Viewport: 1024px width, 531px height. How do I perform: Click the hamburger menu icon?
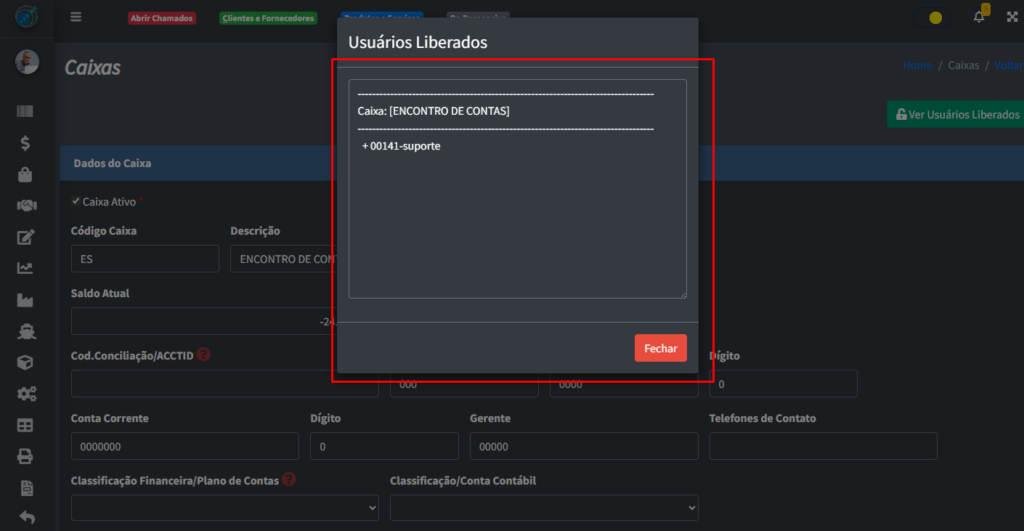77,17
